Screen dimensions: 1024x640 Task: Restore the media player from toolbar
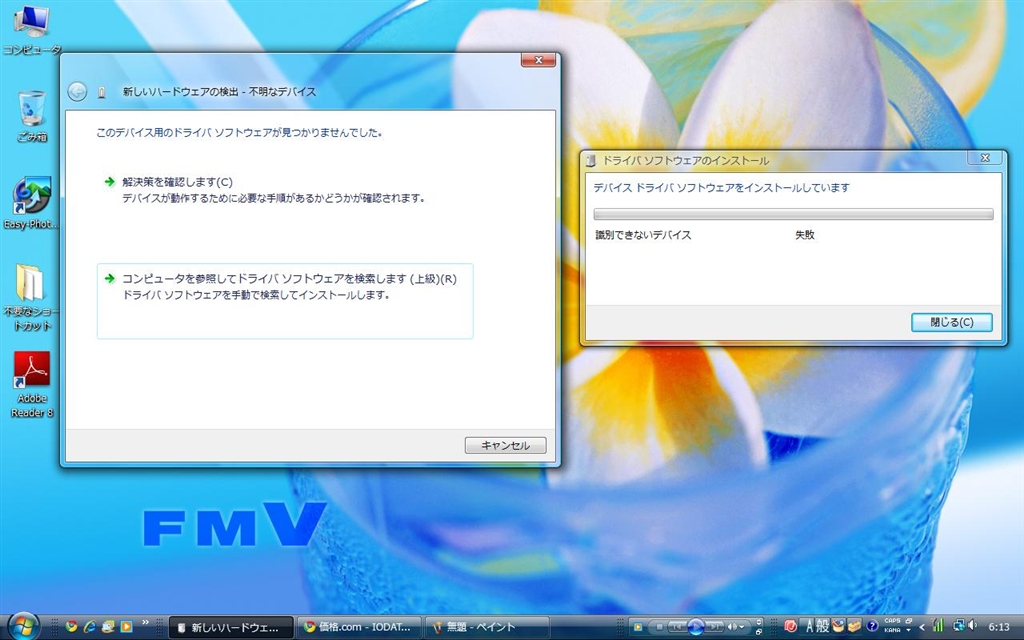click(759, 632)
